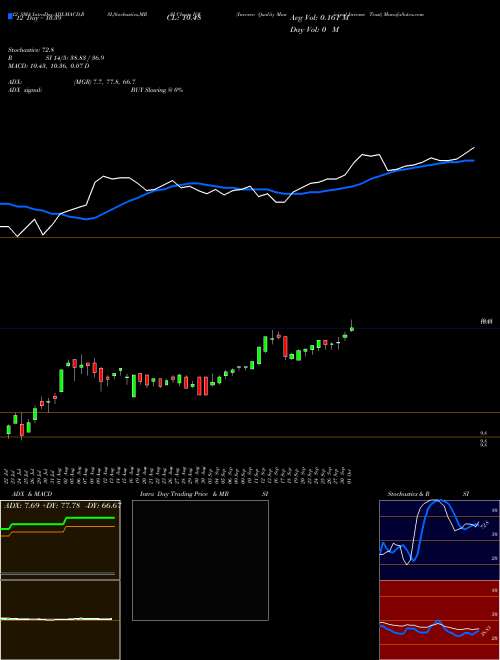This screenshot has width=500, height=660.
Task: Click the blue 12 Day legend square
Action: (10, 16)
